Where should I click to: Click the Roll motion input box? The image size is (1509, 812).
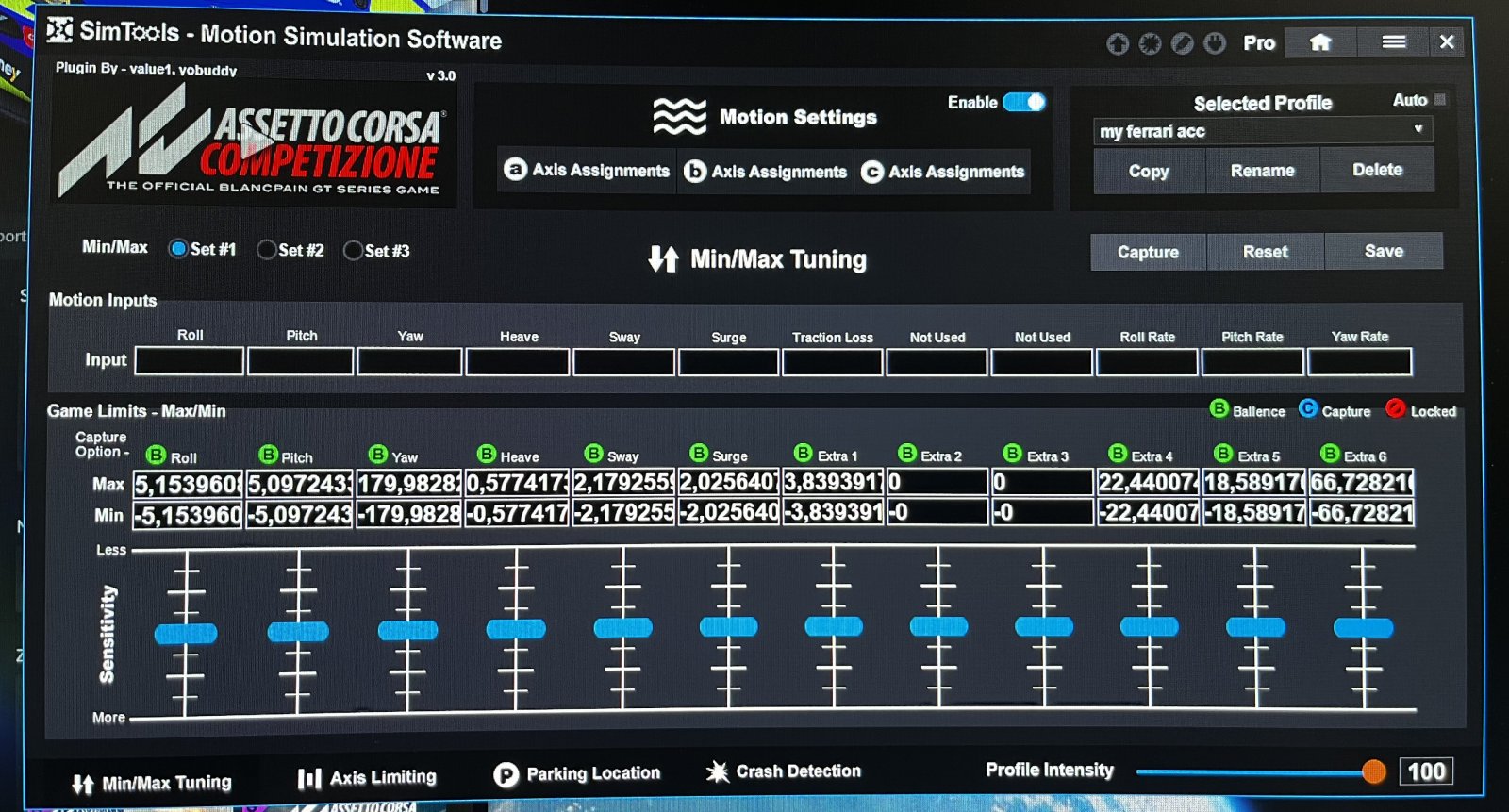189,361
